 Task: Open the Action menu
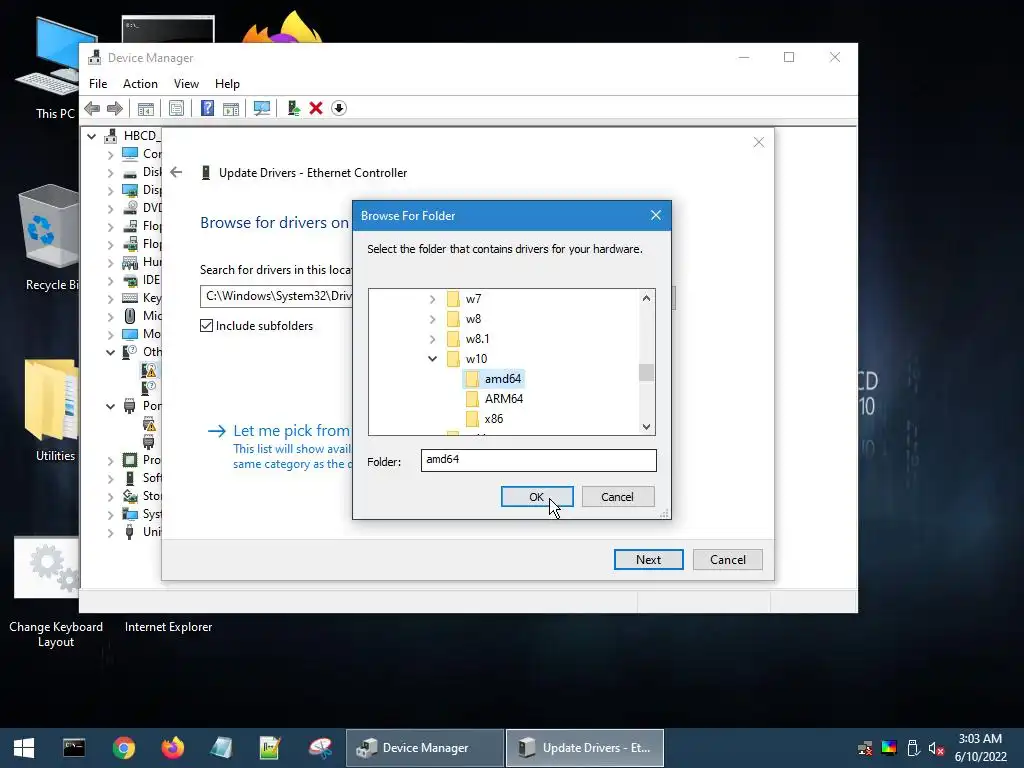pos(140,84)
